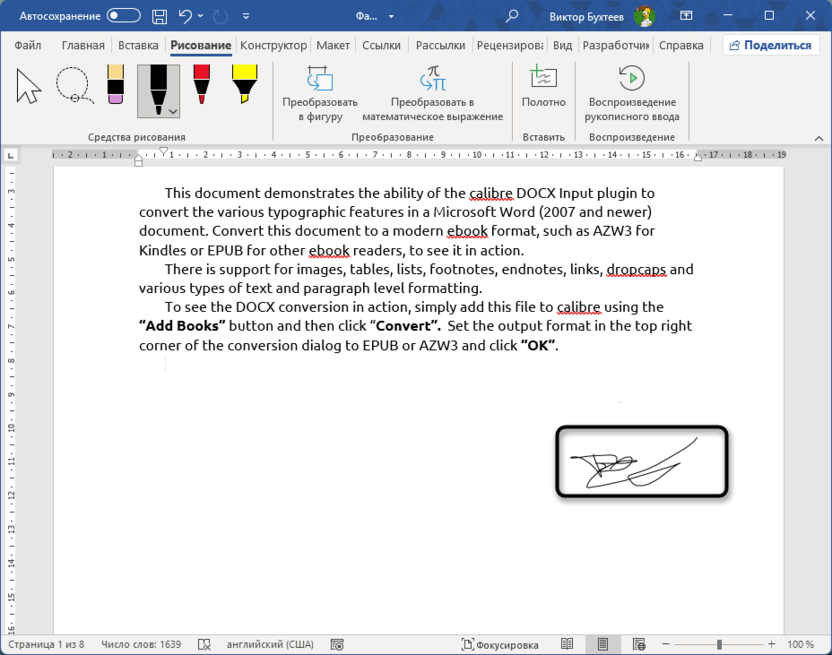832x655 pixels.
Task: Click the macro recording icon in status bar
Action: tap(337, 645)
